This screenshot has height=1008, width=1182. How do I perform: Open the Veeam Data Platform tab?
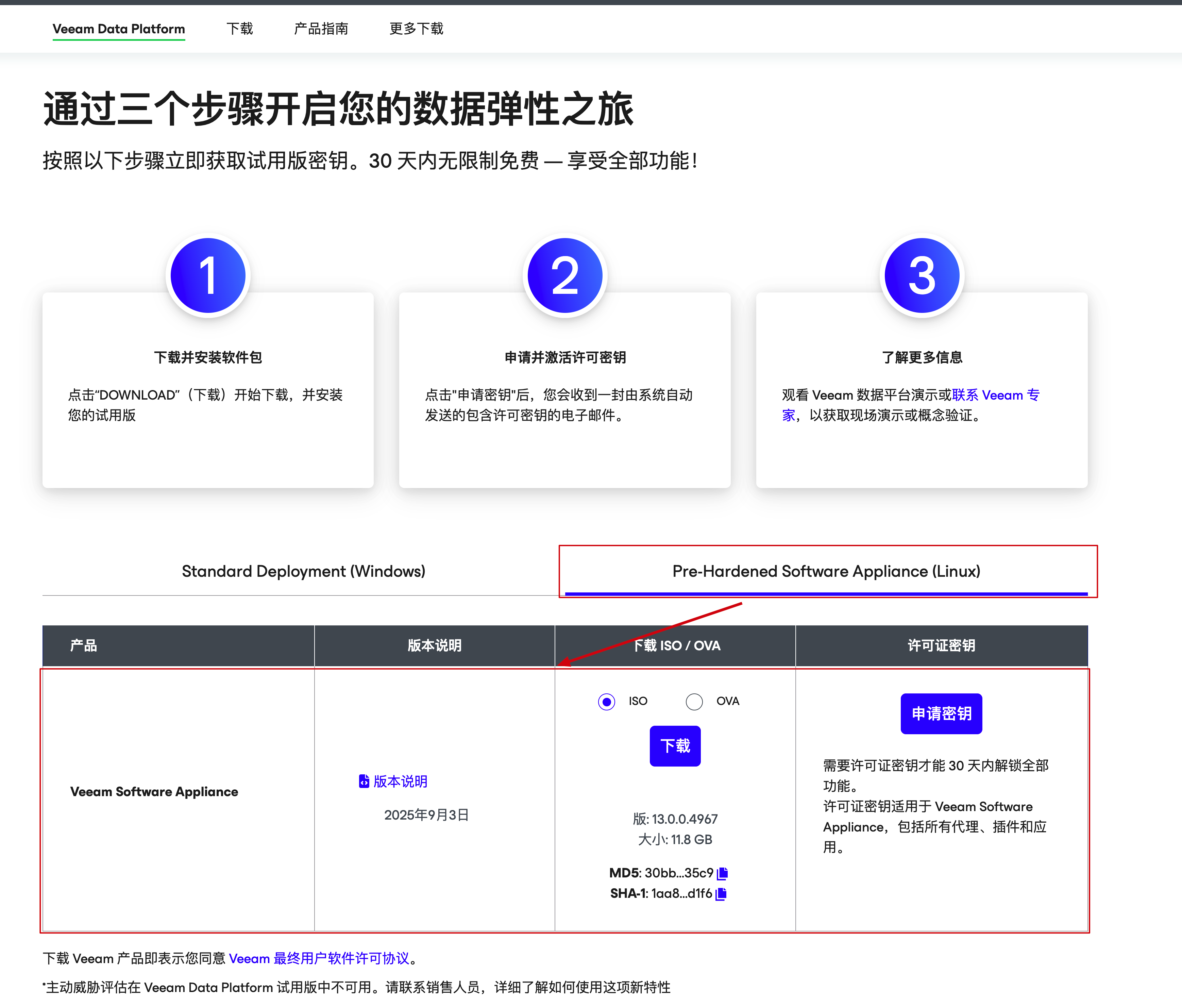(x=119, y=29)
